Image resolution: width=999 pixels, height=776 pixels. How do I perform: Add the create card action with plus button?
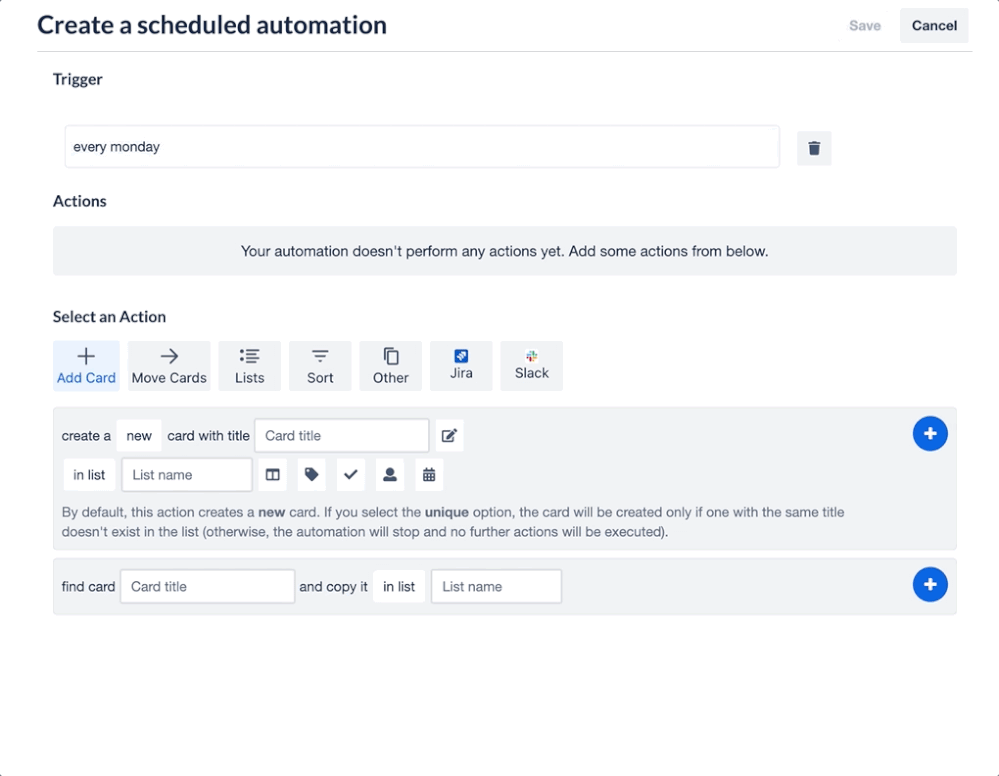click(x=930, y=434)
